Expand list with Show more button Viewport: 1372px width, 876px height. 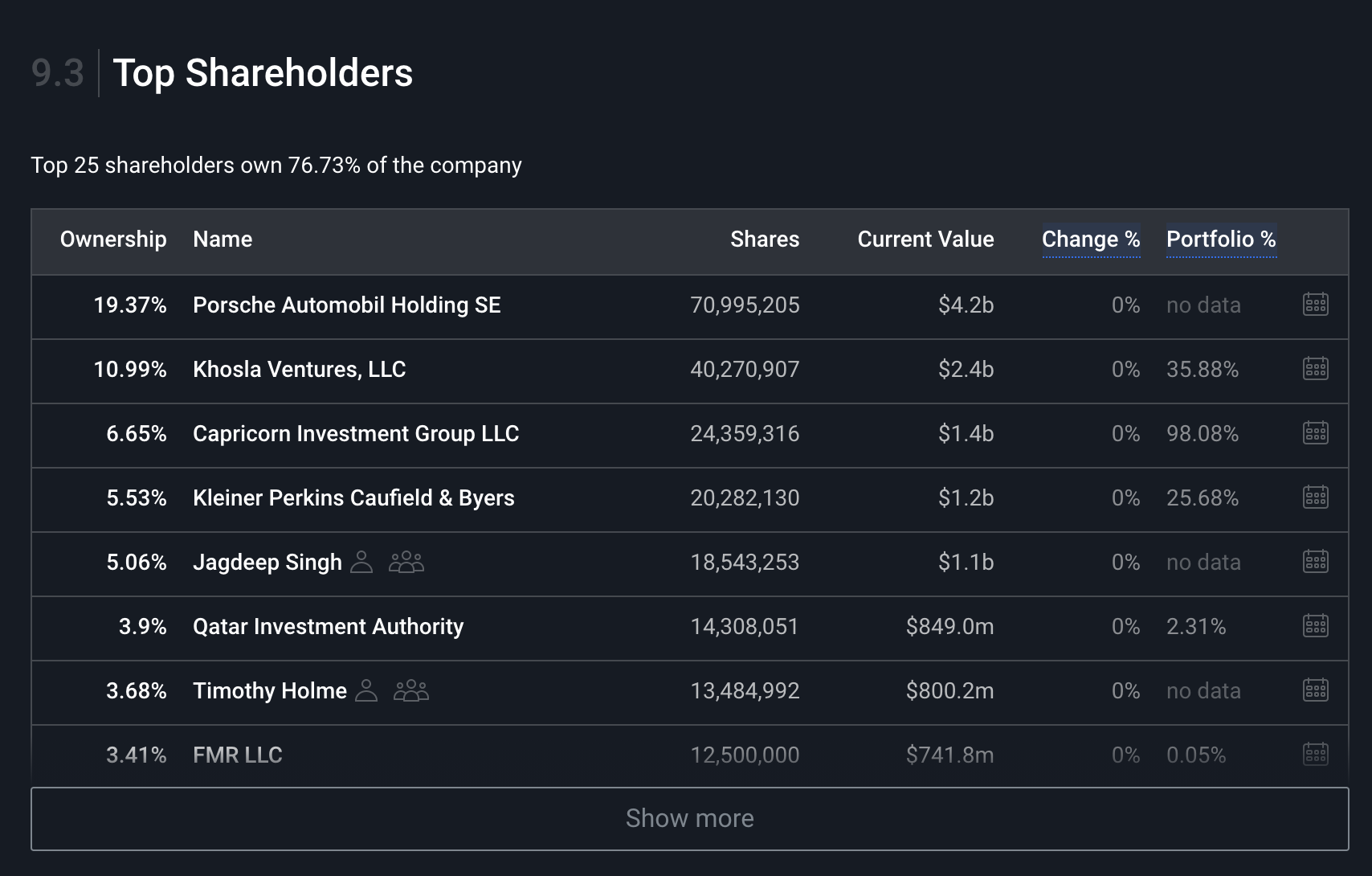[x=689, y=818]
